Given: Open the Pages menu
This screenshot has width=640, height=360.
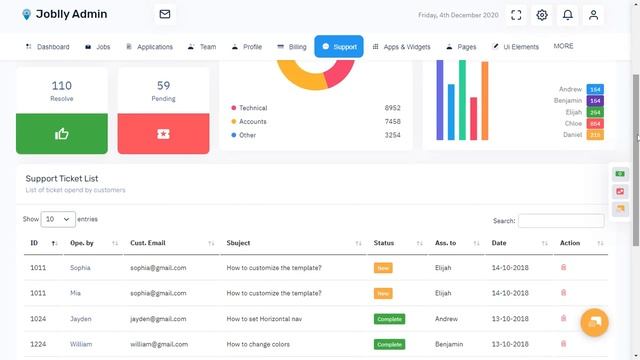Looking at the screenshot, I should pyautogui.click(x=461, y=47).
